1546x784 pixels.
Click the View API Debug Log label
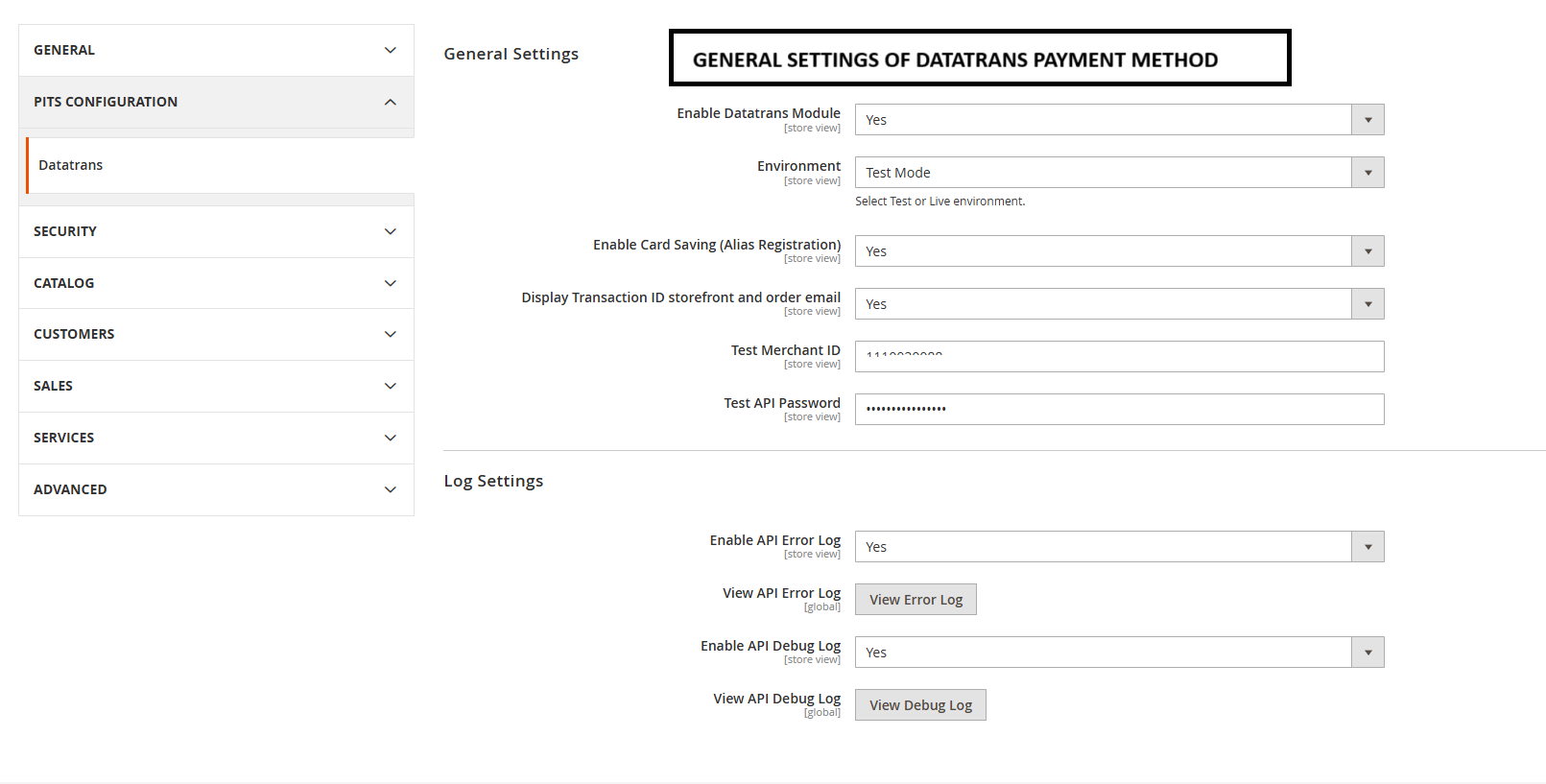click(776, 699)
